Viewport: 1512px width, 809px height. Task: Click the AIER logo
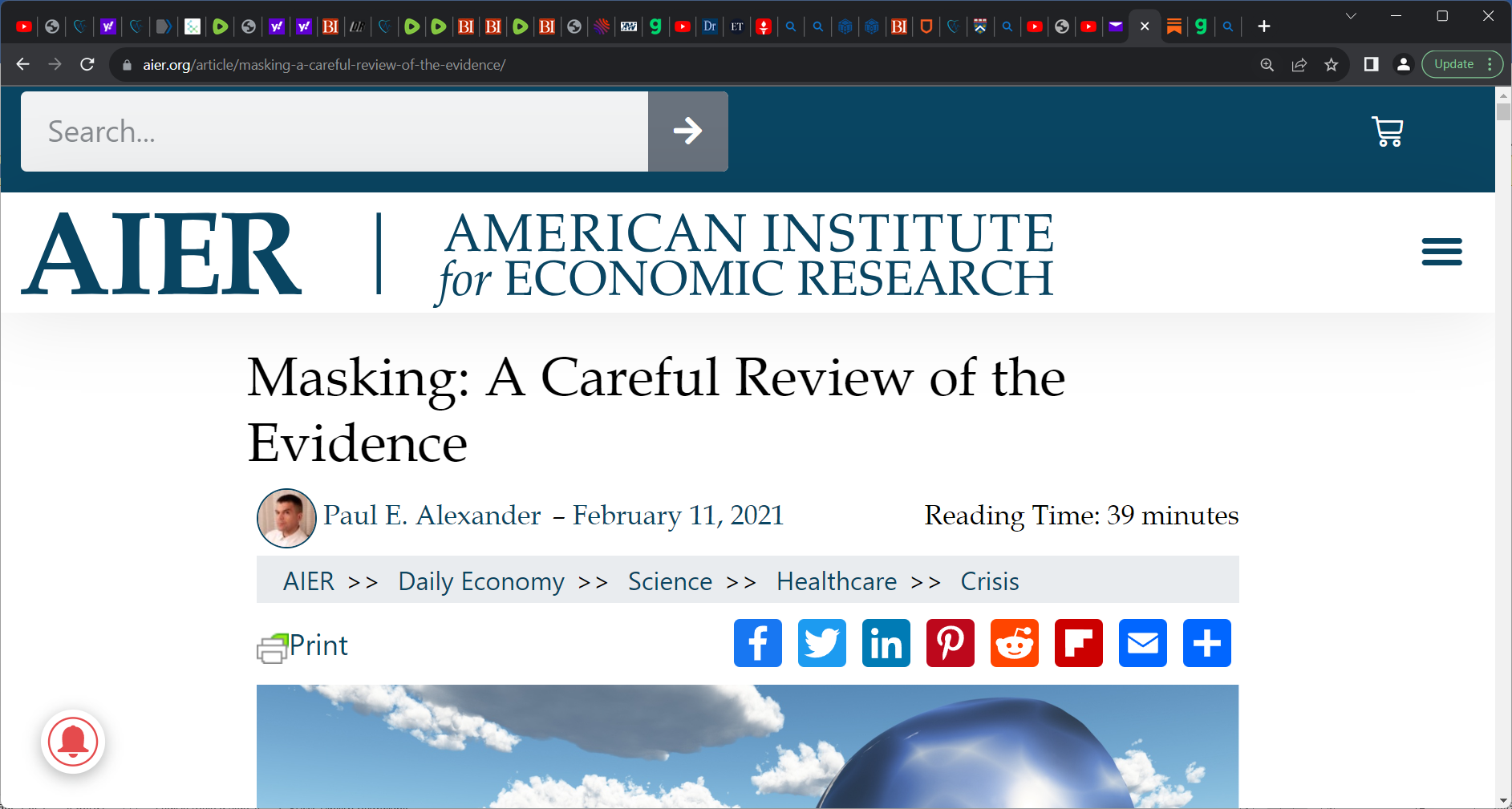[x=161, y=253]
